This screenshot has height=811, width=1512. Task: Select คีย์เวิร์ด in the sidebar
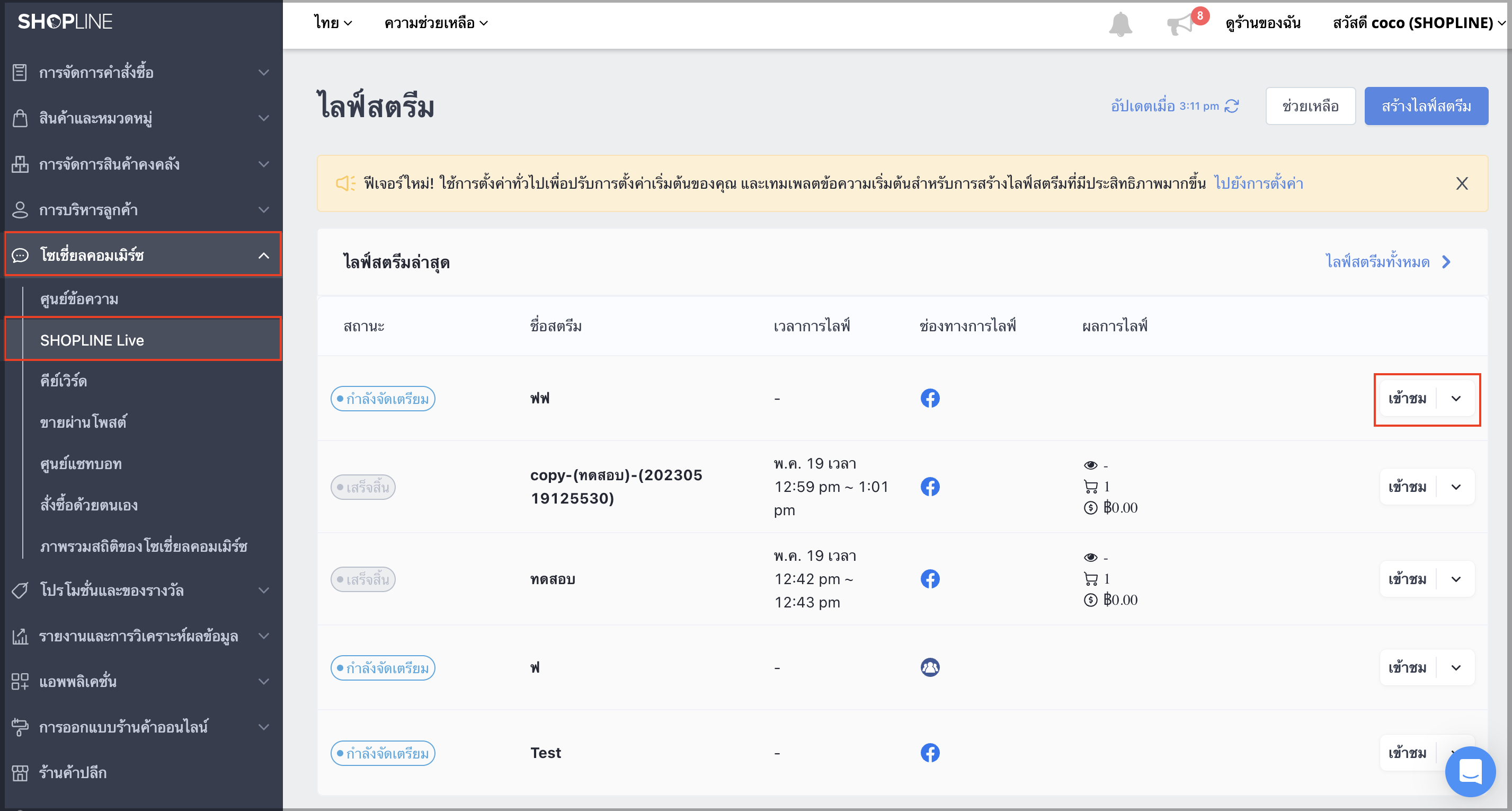click(x=64, y=381)
